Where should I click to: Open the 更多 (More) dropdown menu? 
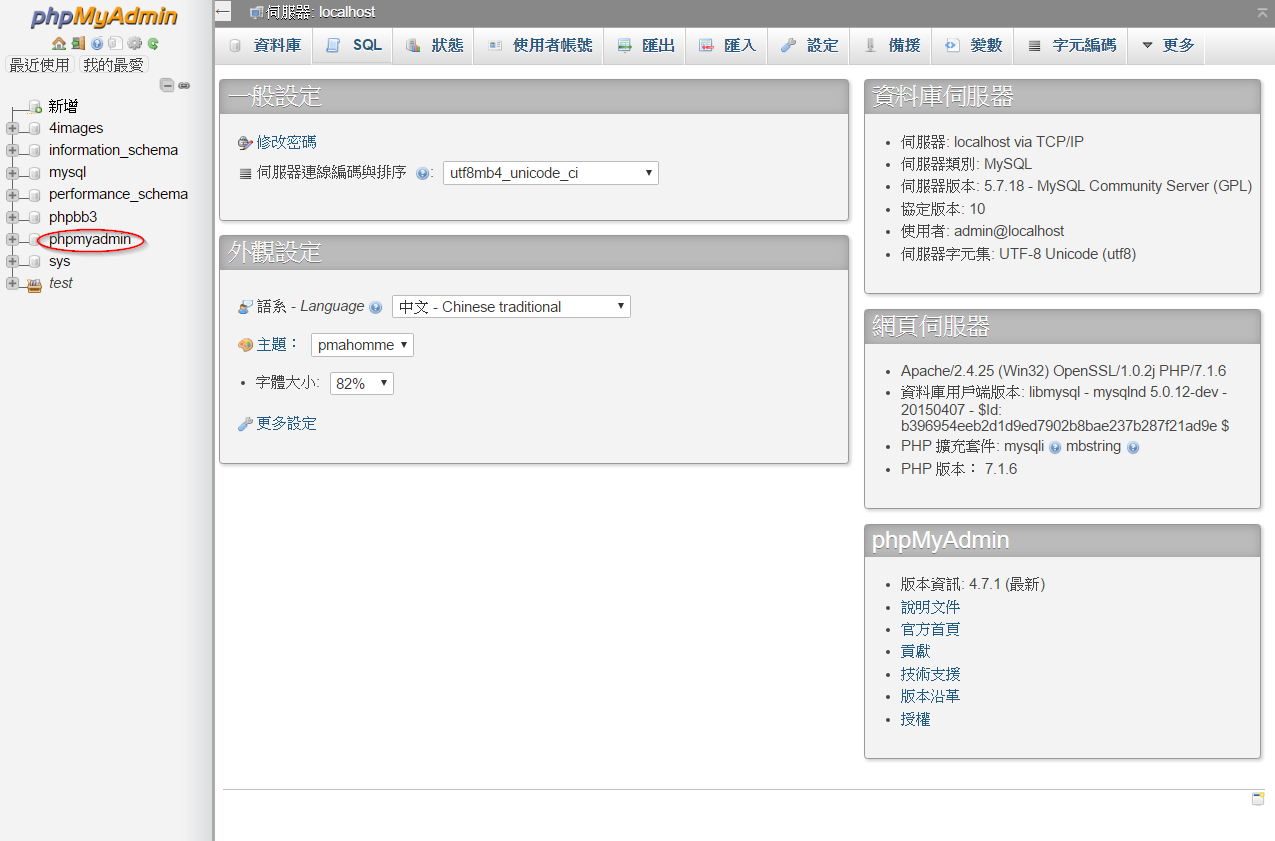(x=1167, y=46)
